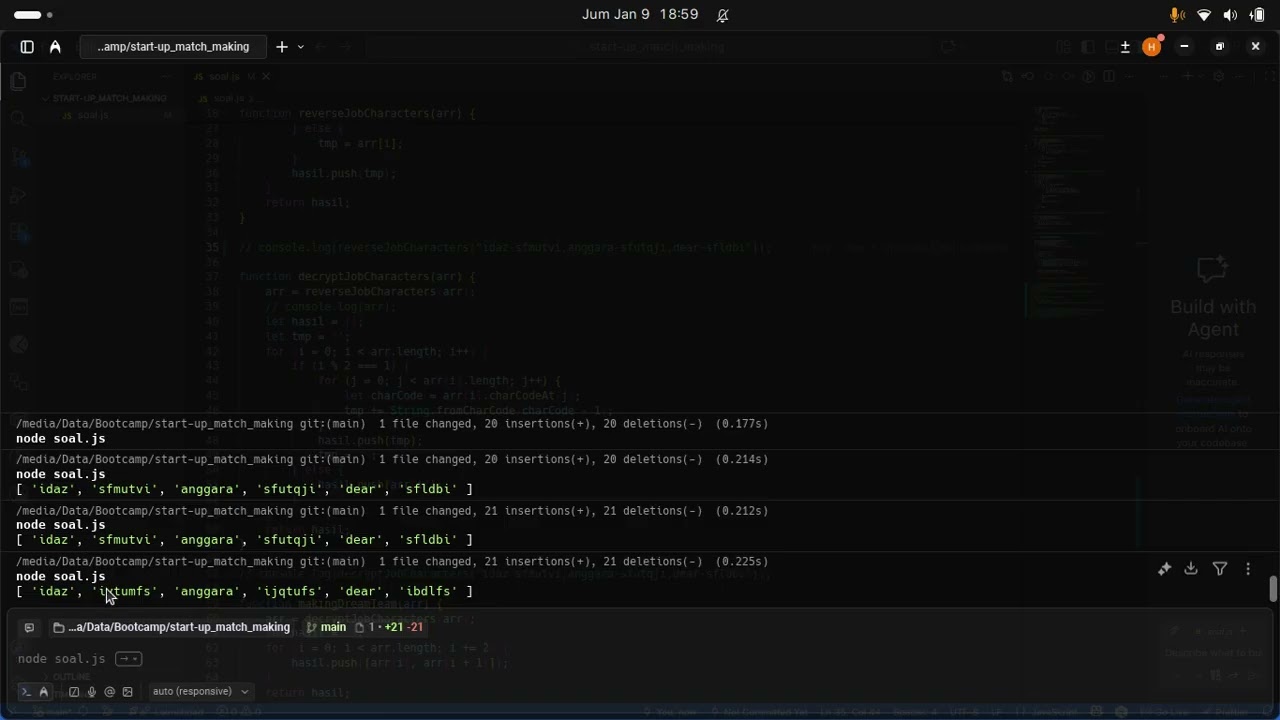Click the command block header ending (0.225s)

[392, 562]
